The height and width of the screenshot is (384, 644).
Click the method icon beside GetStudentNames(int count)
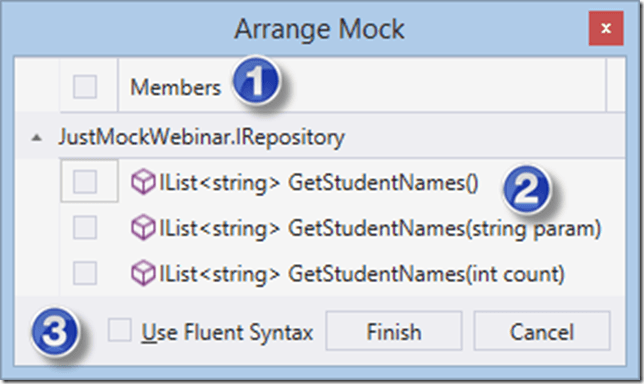pyautogui.click(x=143, y=274)
